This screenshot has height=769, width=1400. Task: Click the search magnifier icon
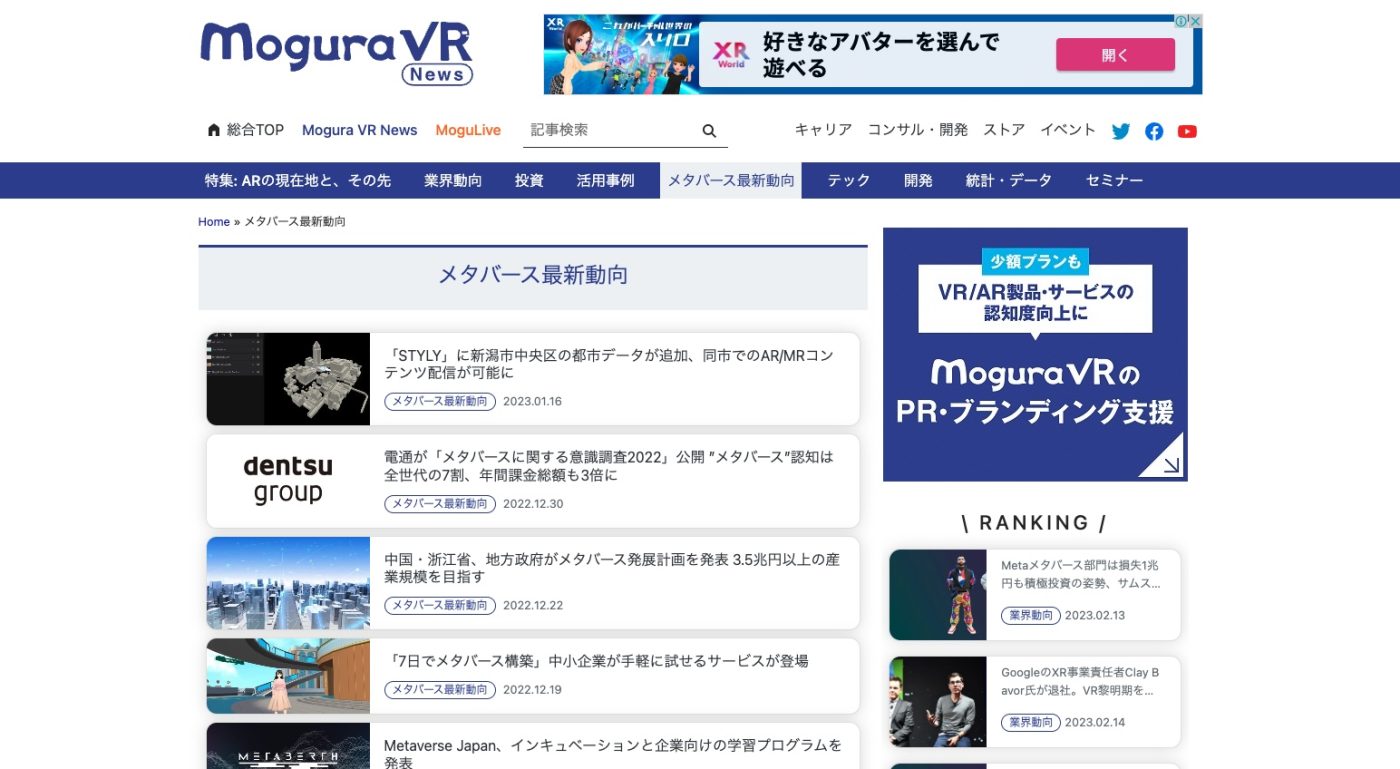[709, 131]
